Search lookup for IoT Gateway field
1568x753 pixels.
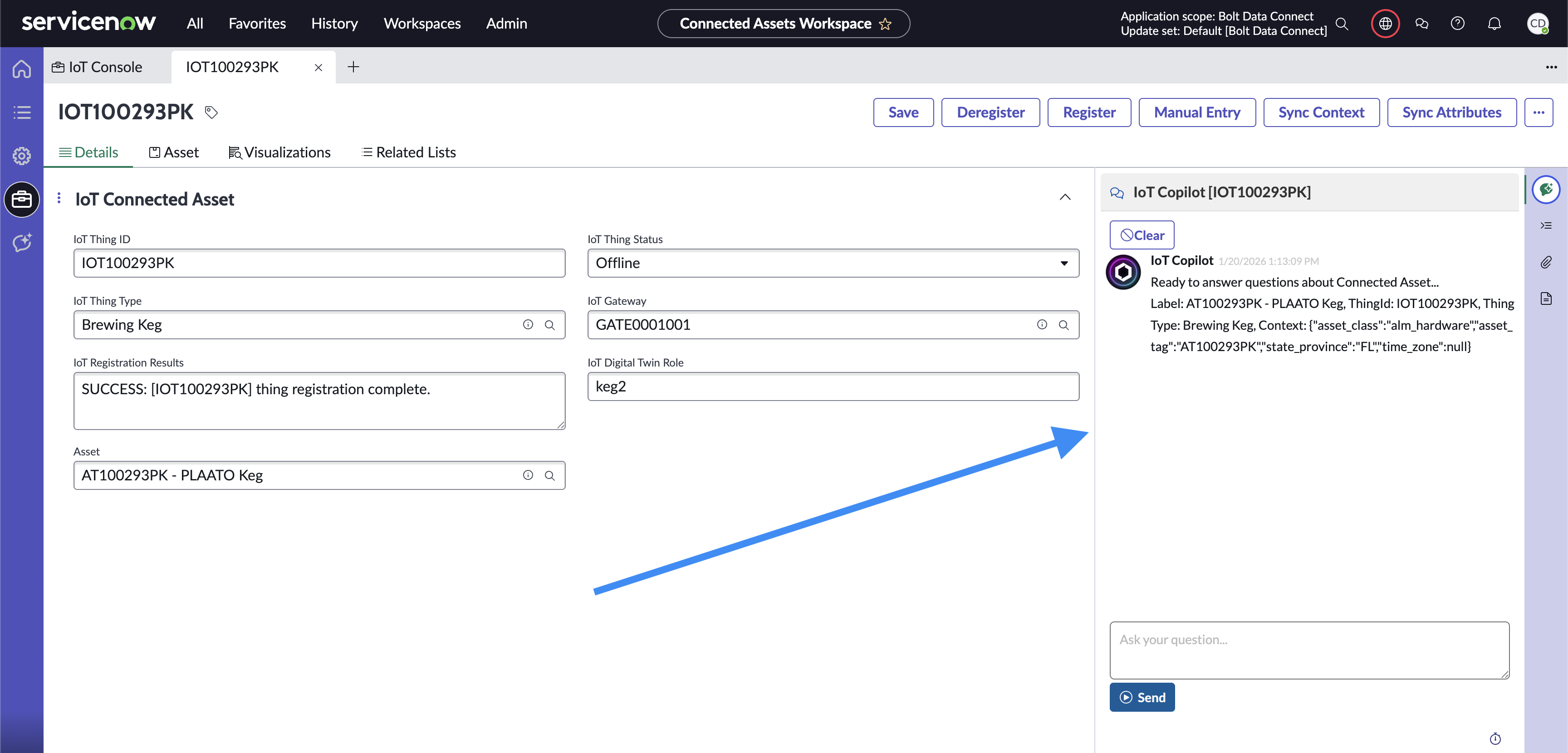[1064, 325]
